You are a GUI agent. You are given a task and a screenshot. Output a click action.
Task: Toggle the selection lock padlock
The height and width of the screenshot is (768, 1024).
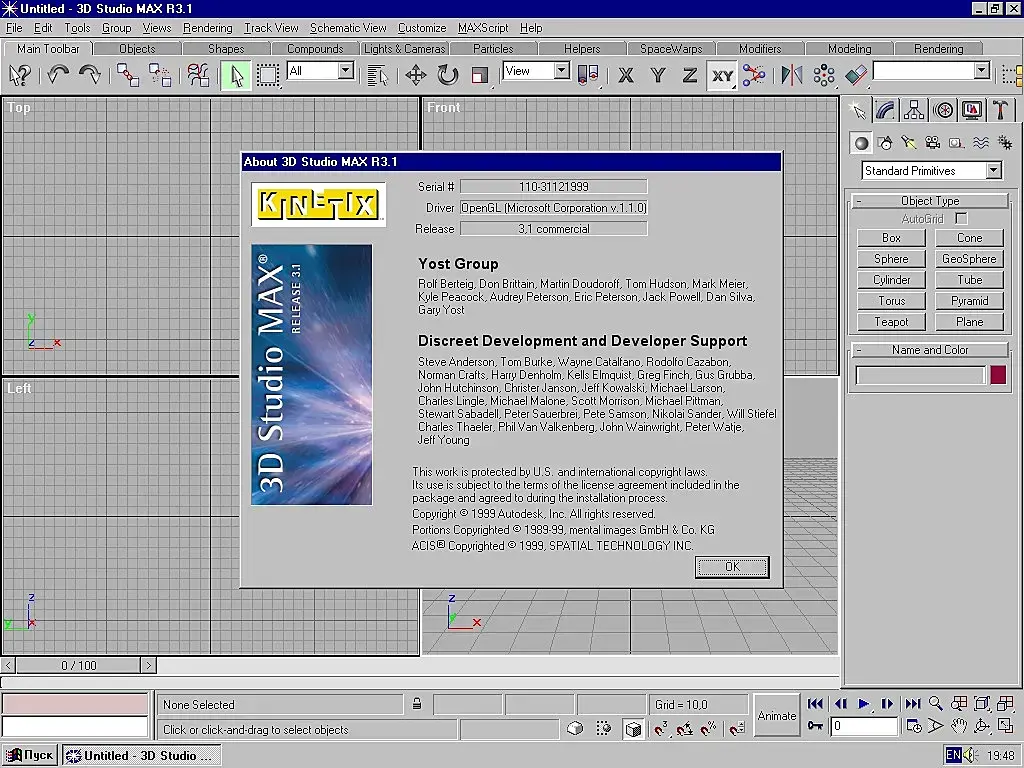[x=418, y=705]
